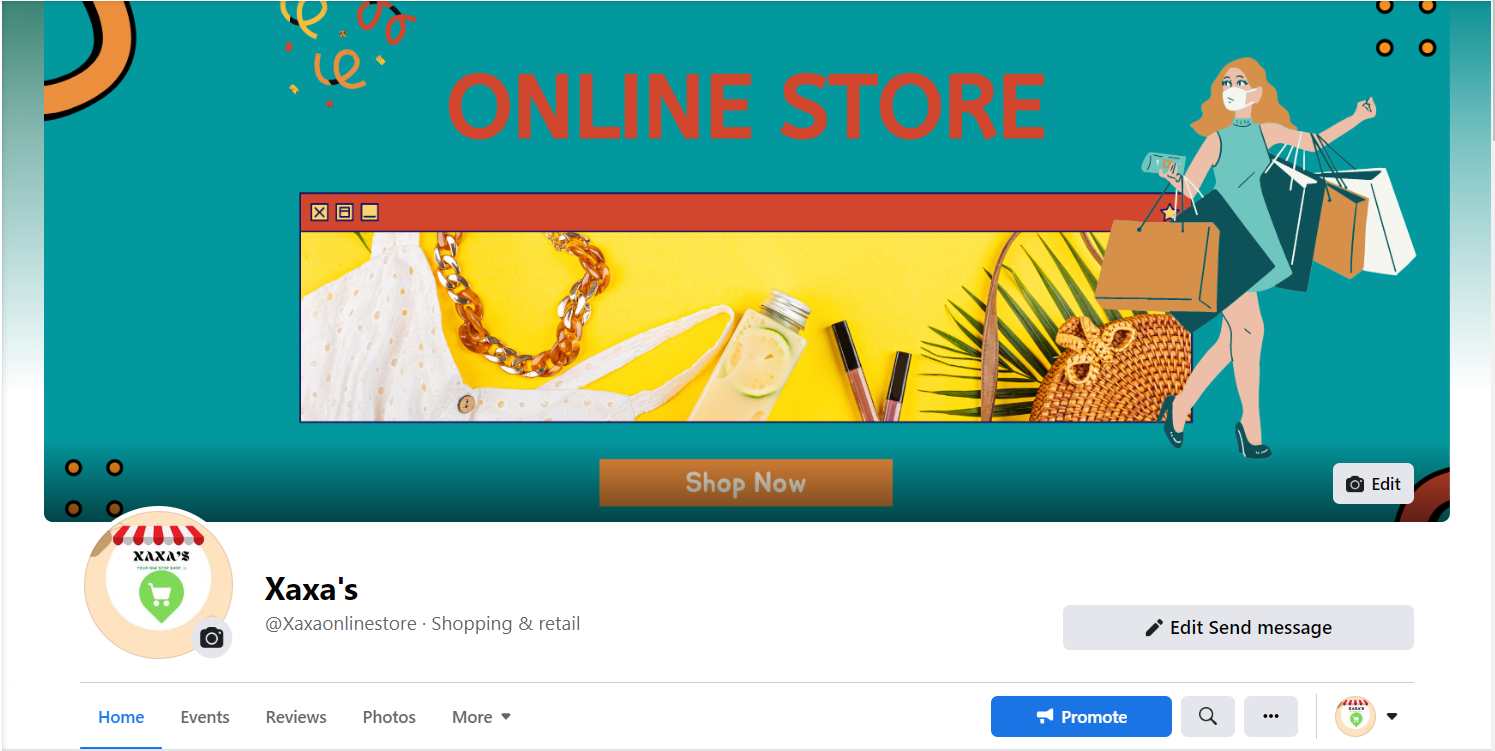Click the pencil icon on Edit Send message
Viewport: 1495px width, 751px height.
click(x=1154, y=628)
